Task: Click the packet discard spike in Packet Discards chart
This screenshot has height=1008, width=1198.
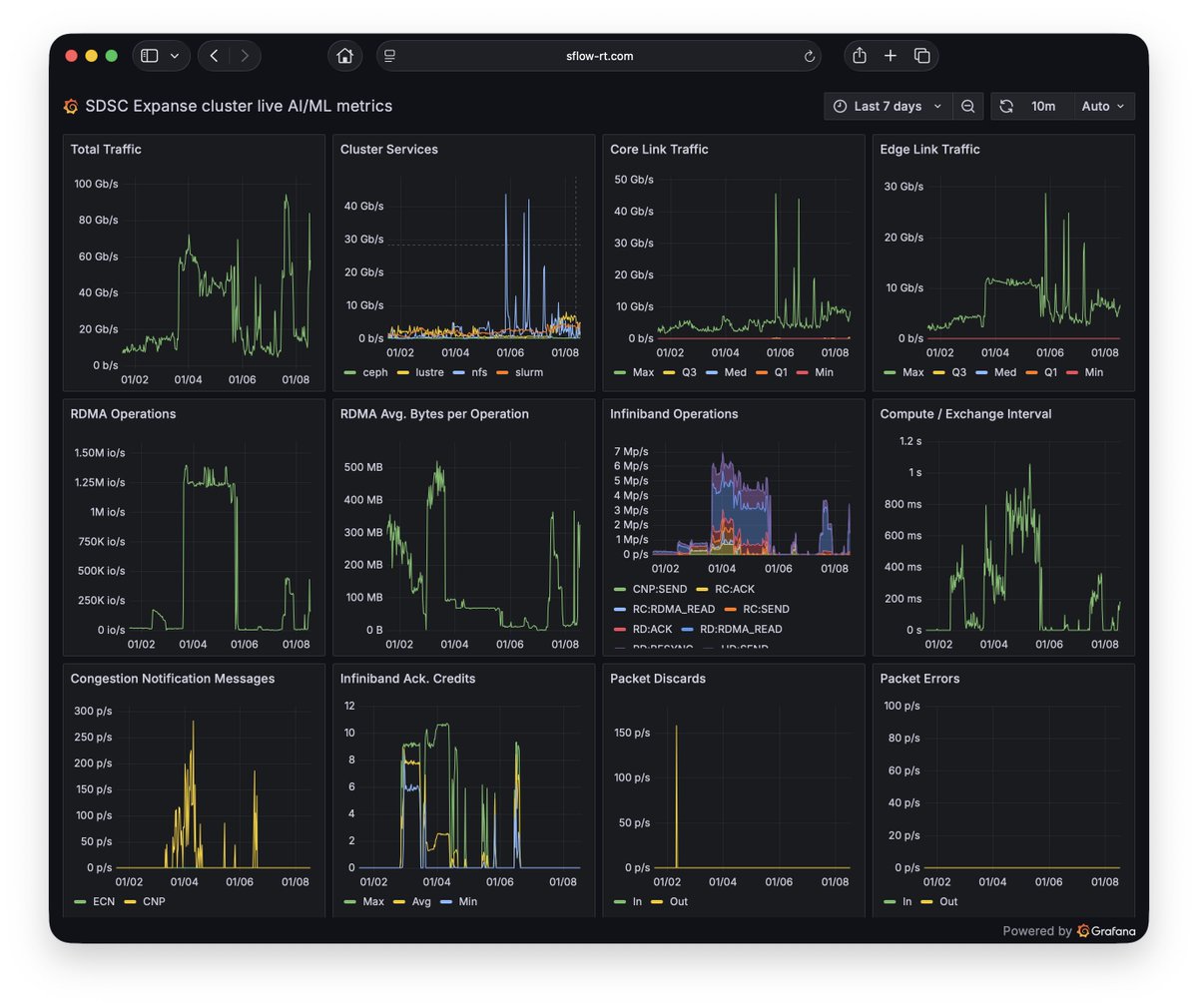Action: pyautogui.click(x=677, y=796)
